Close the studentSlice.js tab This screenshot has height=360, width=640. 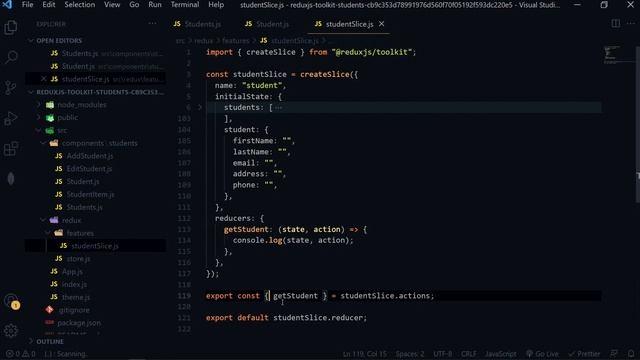point(381,24)
